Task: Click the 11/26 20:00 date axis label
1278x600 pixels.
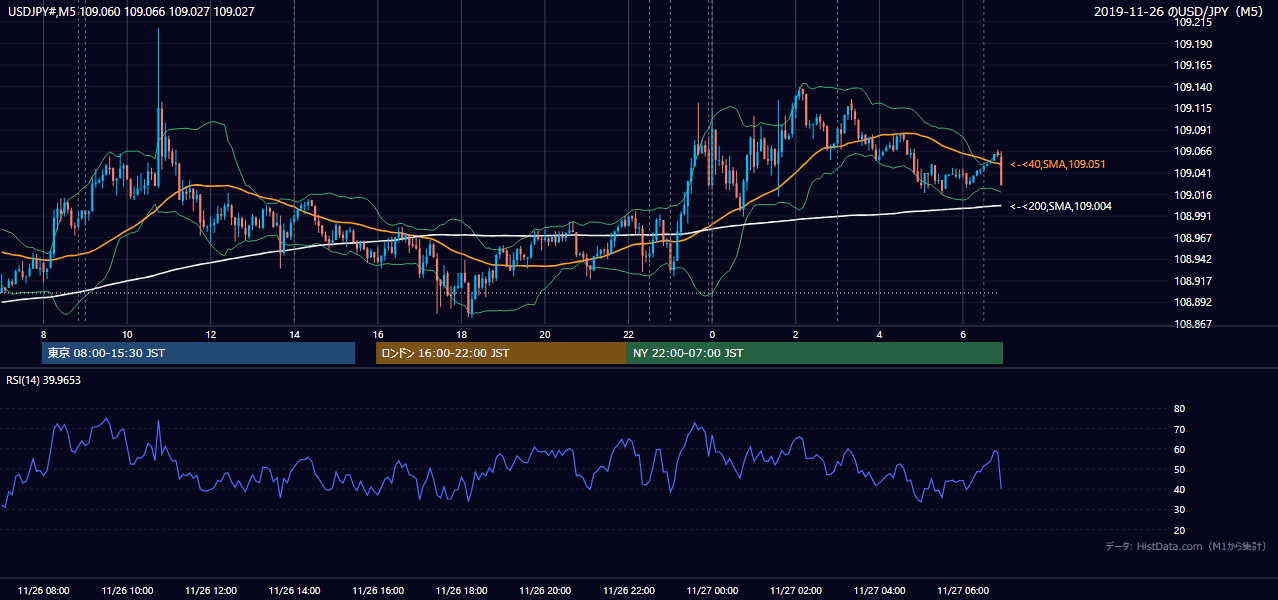Action: click(545, 591)
